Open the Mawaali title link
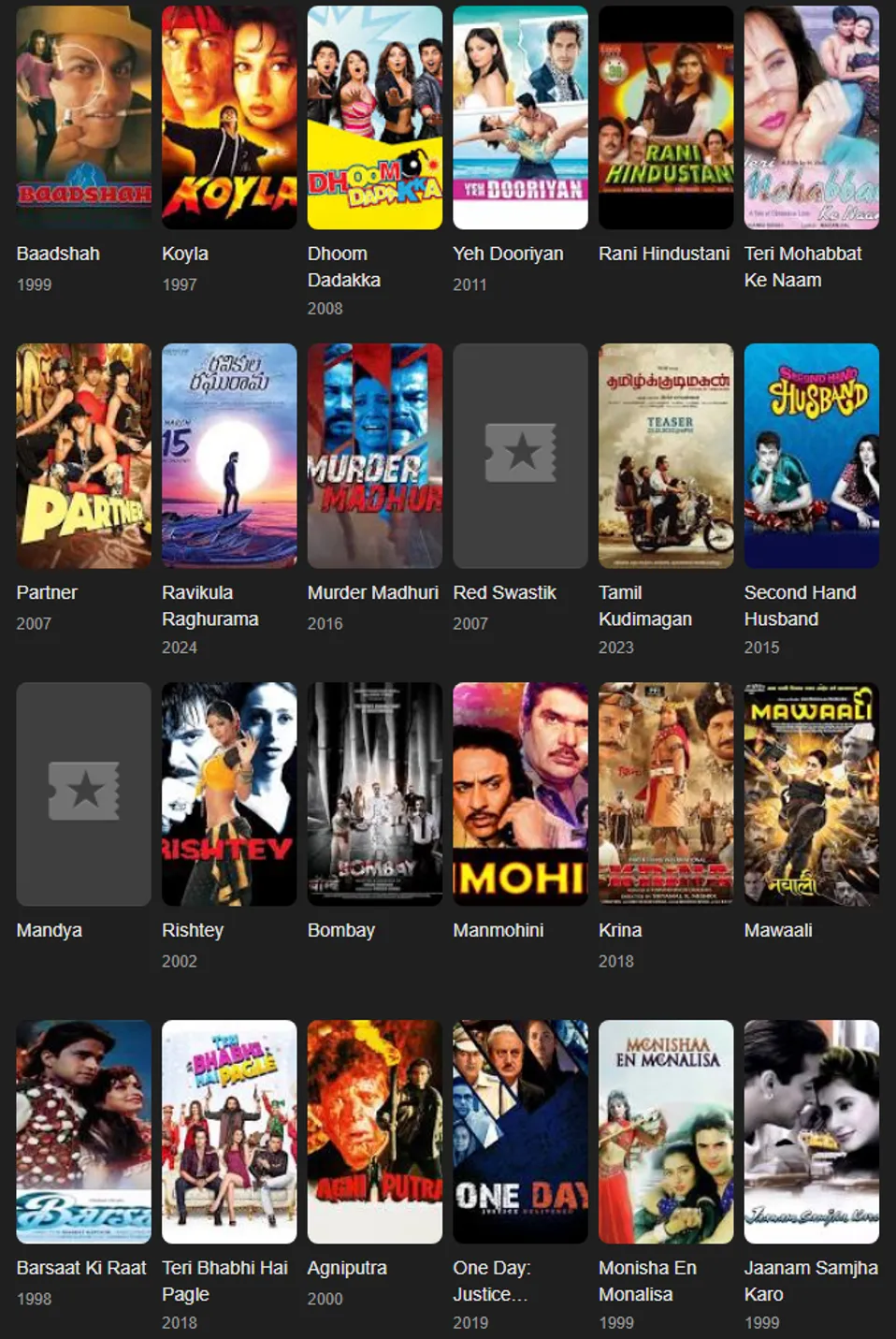The image size is (896, 1339). 778,930
